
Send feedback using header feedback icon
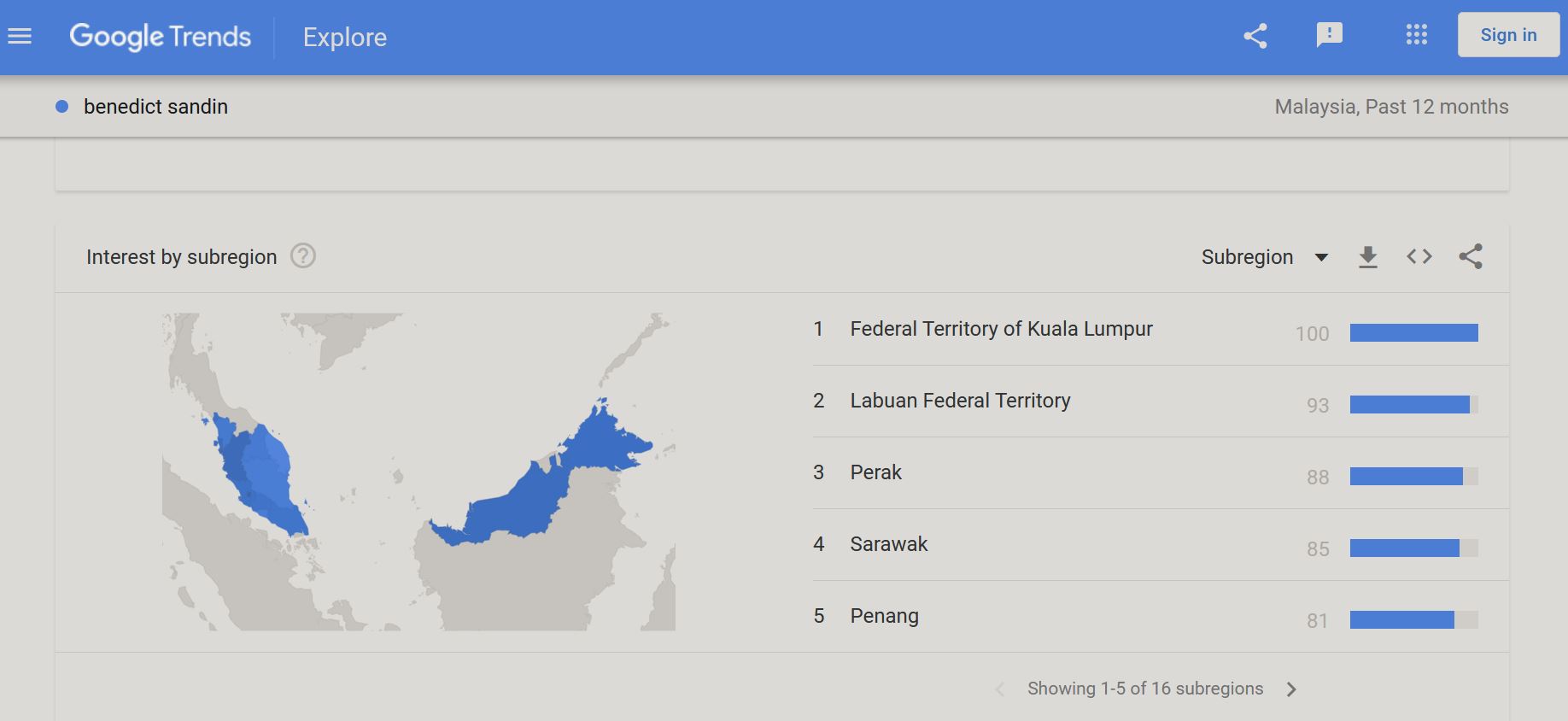[x=1330, y=35]
